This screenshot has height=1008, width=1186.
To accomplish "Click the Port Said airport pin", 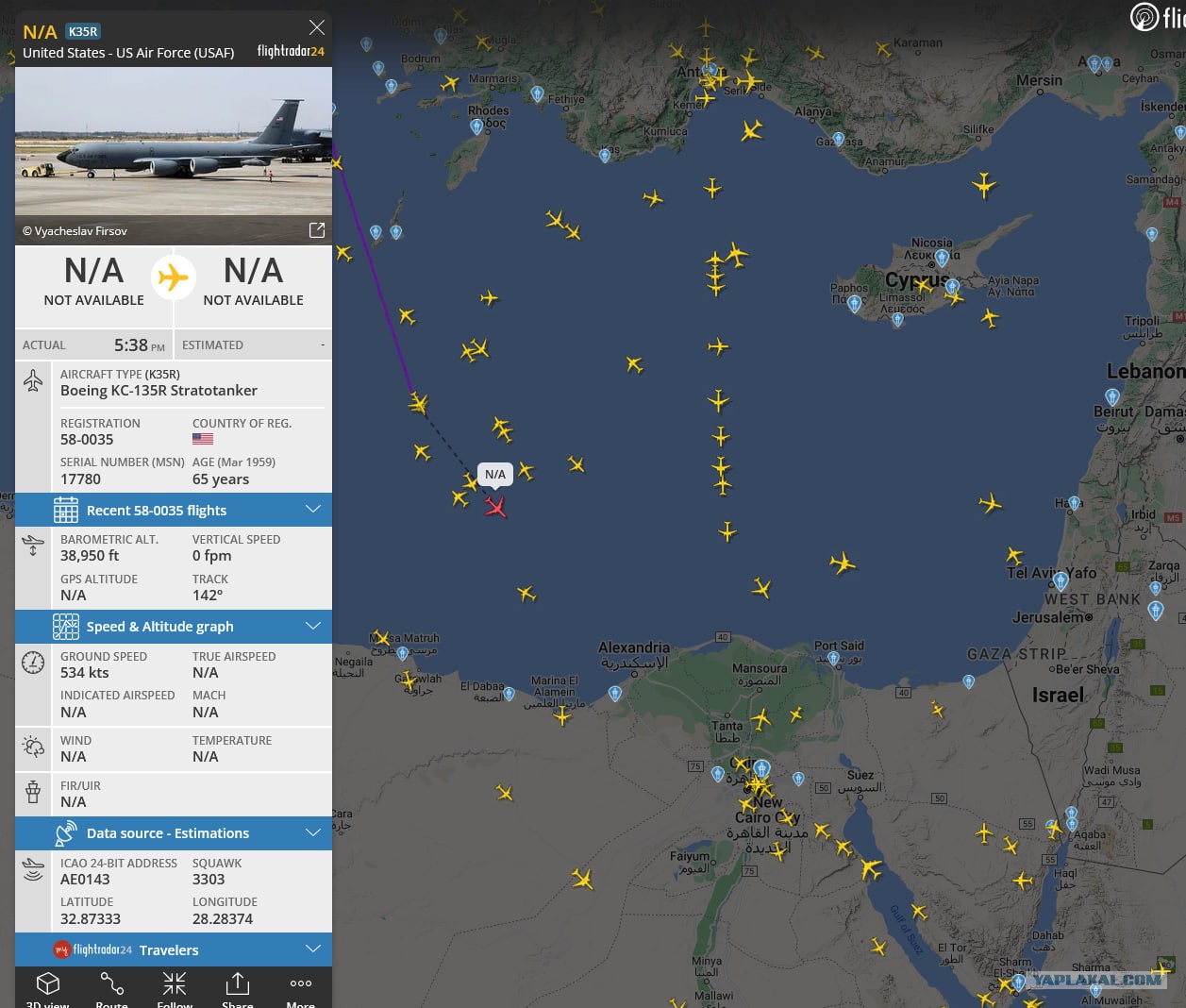I will click(x=833, y=658).
